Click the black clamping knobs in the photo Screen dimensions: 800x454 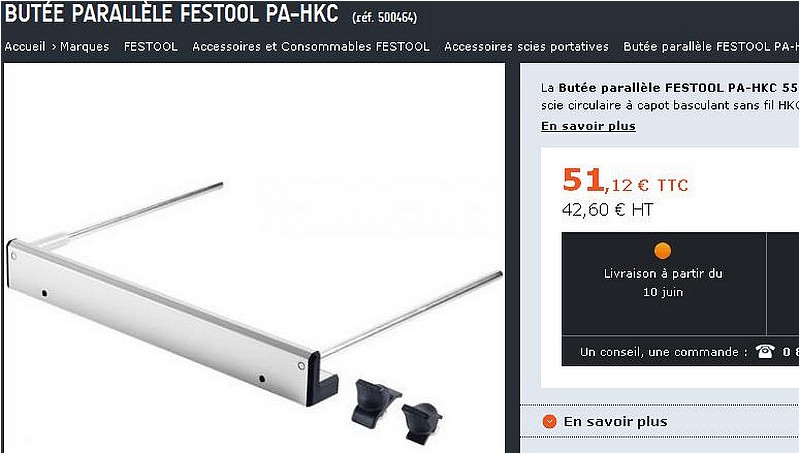click(x=396, y=410)
